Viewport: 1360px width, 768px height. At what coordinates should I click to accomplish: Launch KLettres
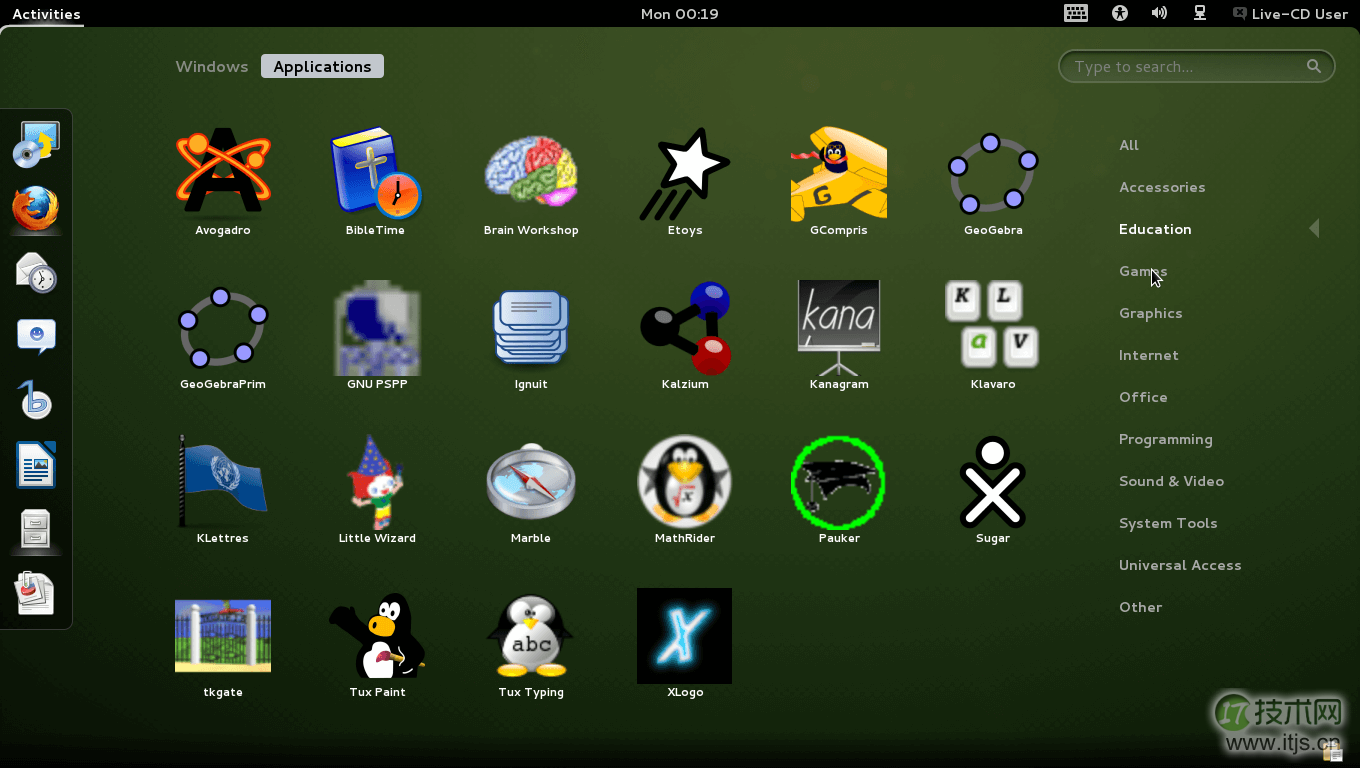(223, 488)
